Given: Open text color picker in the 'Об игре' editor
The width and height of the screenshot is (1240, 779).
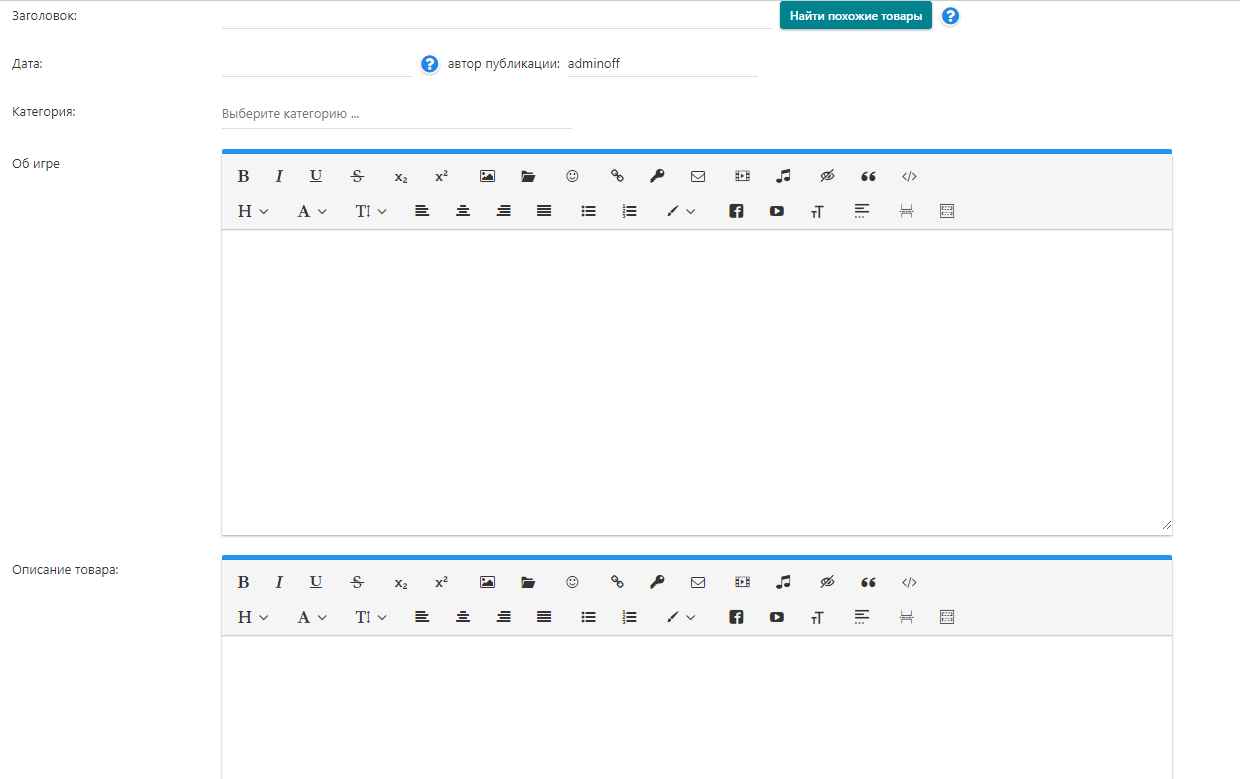Looking at the screenshot, I should [681, 211].
